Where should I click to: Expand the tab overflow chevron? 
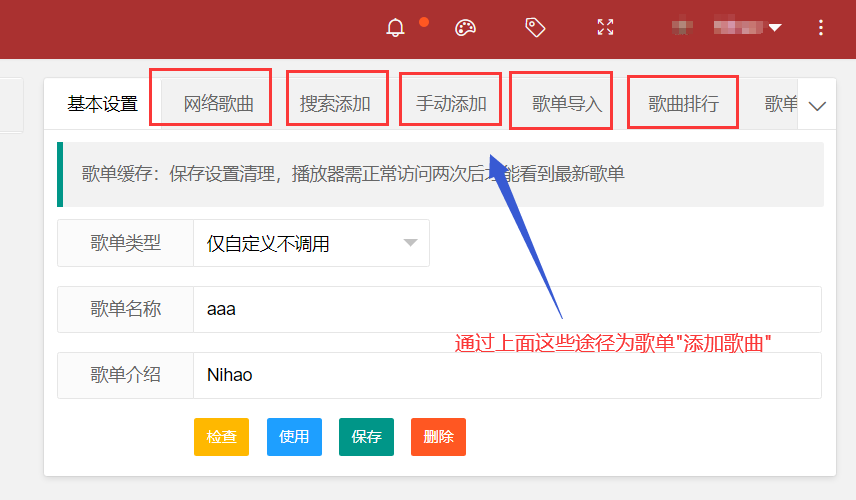pos(816,106)
